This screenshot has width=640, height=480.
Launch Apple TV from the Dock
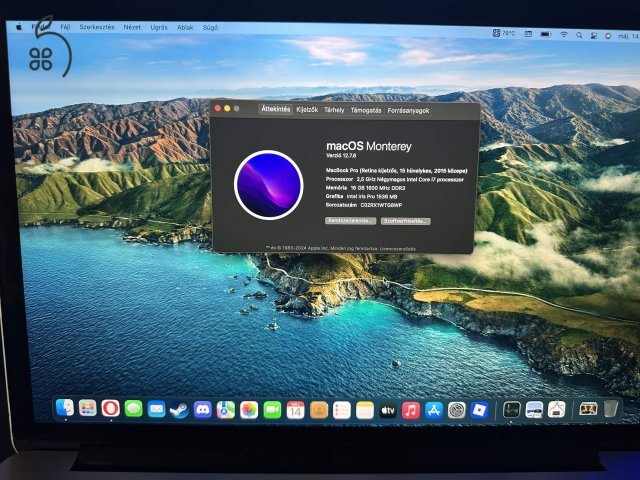click(x=388, y=411)
